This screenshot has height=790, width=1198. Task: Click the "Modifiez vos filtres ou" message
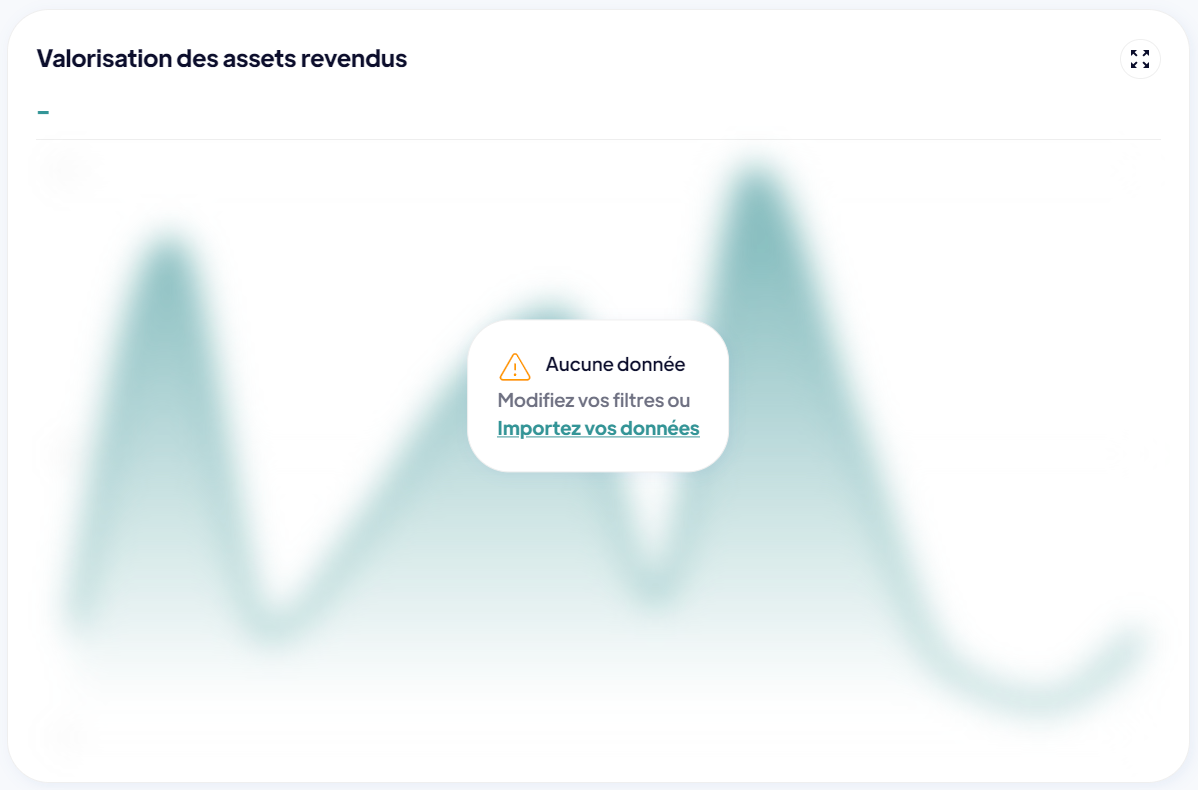tap(593, 400)
